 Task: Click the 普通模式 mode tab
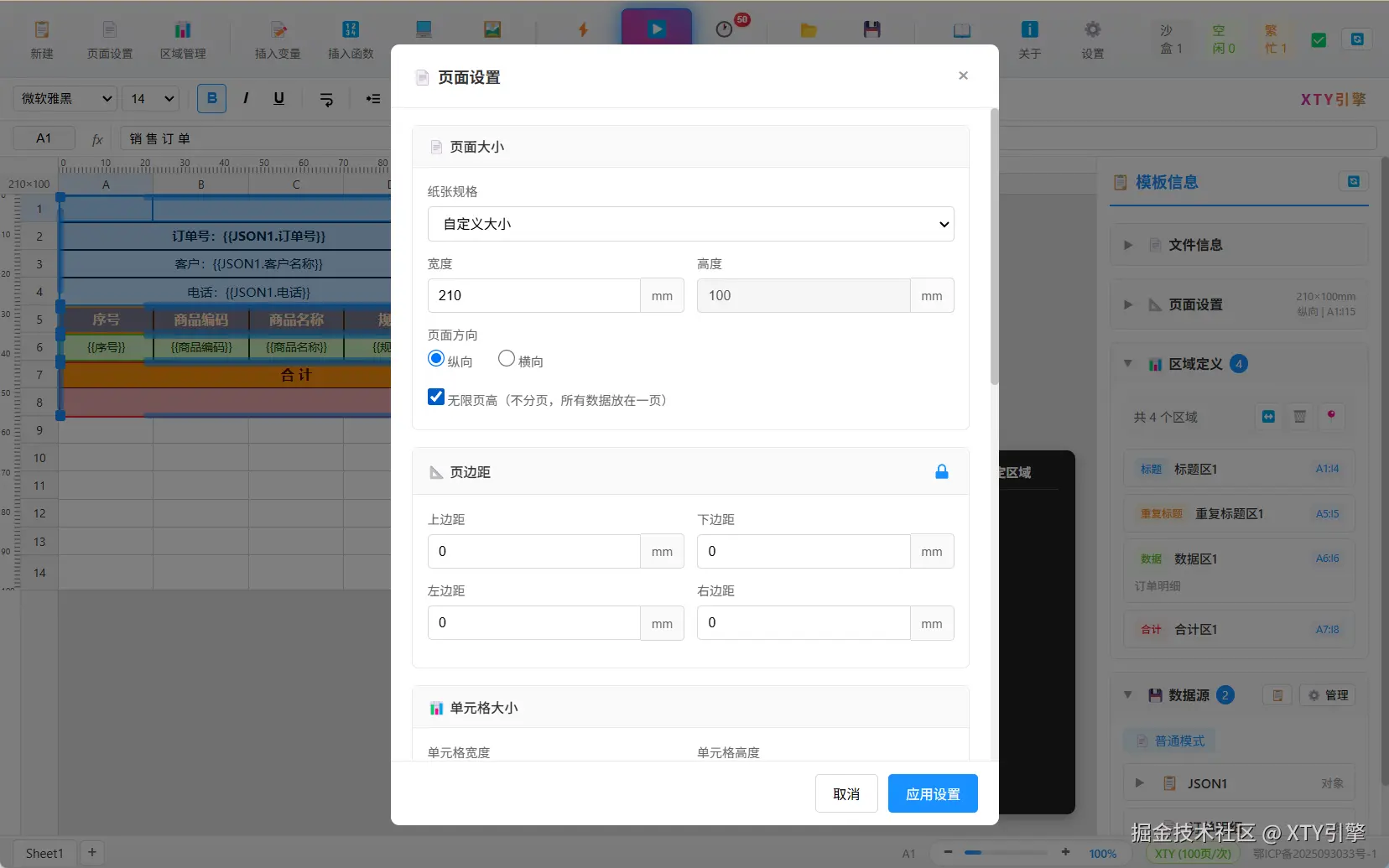click(1170, 741)
